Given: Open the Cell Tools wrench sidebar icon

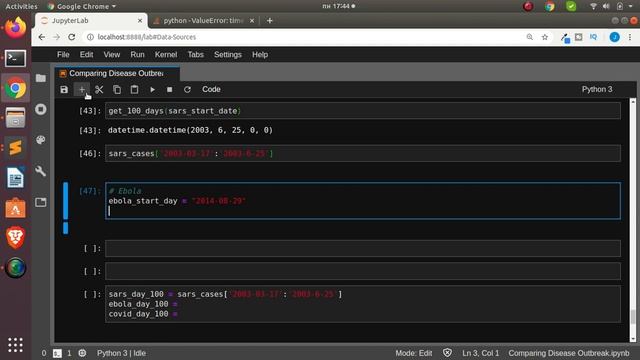Looking at the screenshot, I should point(41,171).
